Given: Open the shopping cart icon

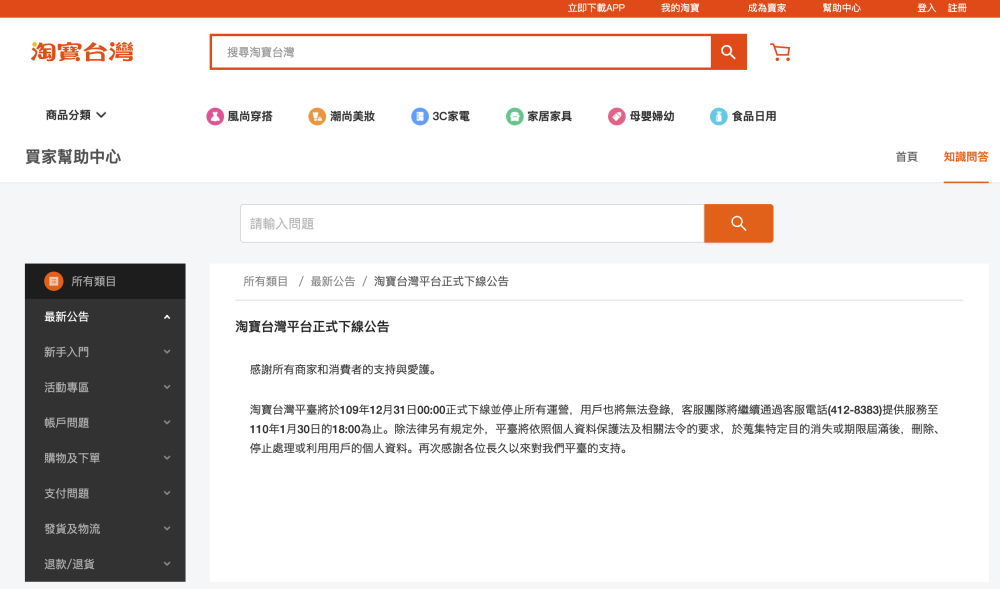Looking at the screenshot, I should pos(780,52).
